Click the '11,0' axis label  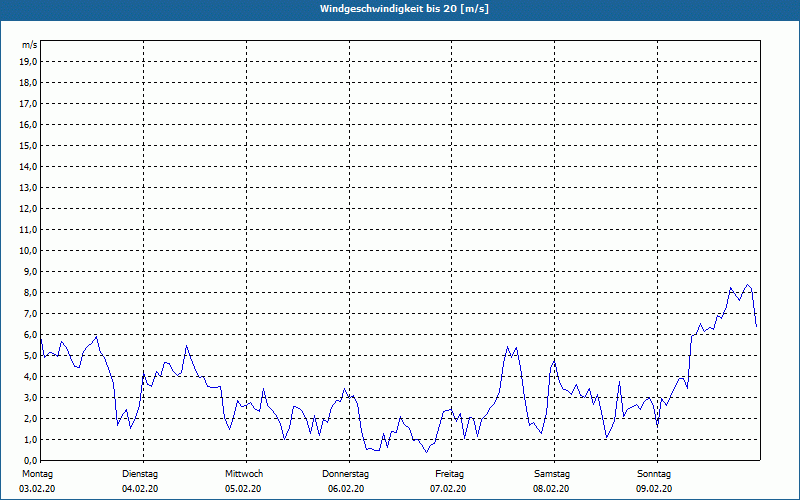tap(28, 230)
